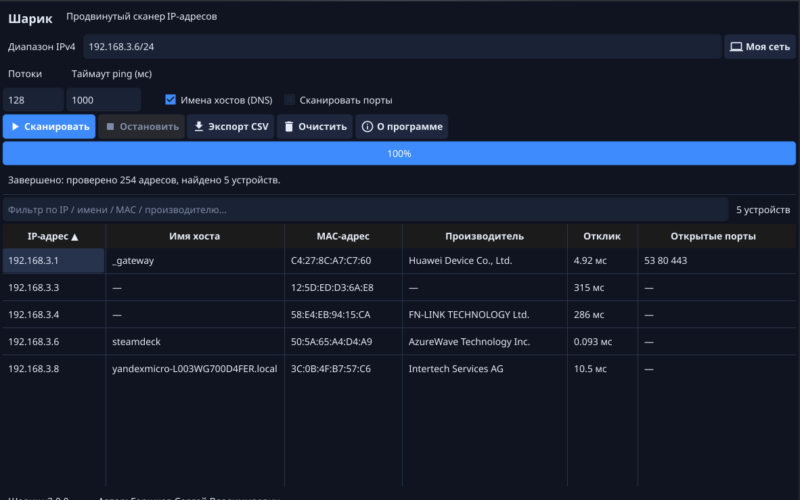Focus the Диапазон IPv4 input field
800x500 pixels.
tap(402, 47)
